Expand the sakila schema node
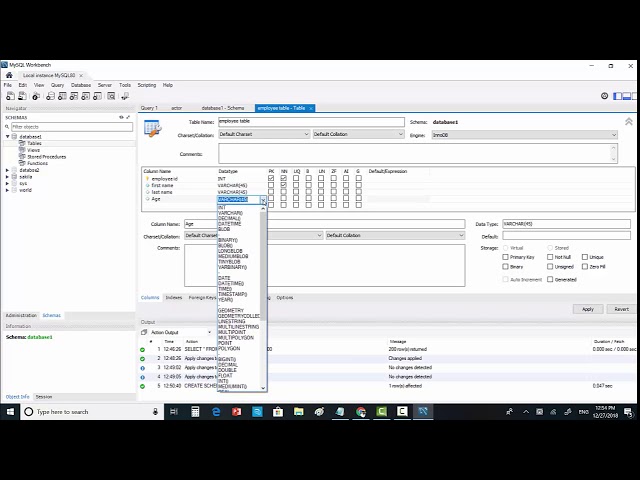Viewport: 640px width, 480px height. [x=7, y=177]
